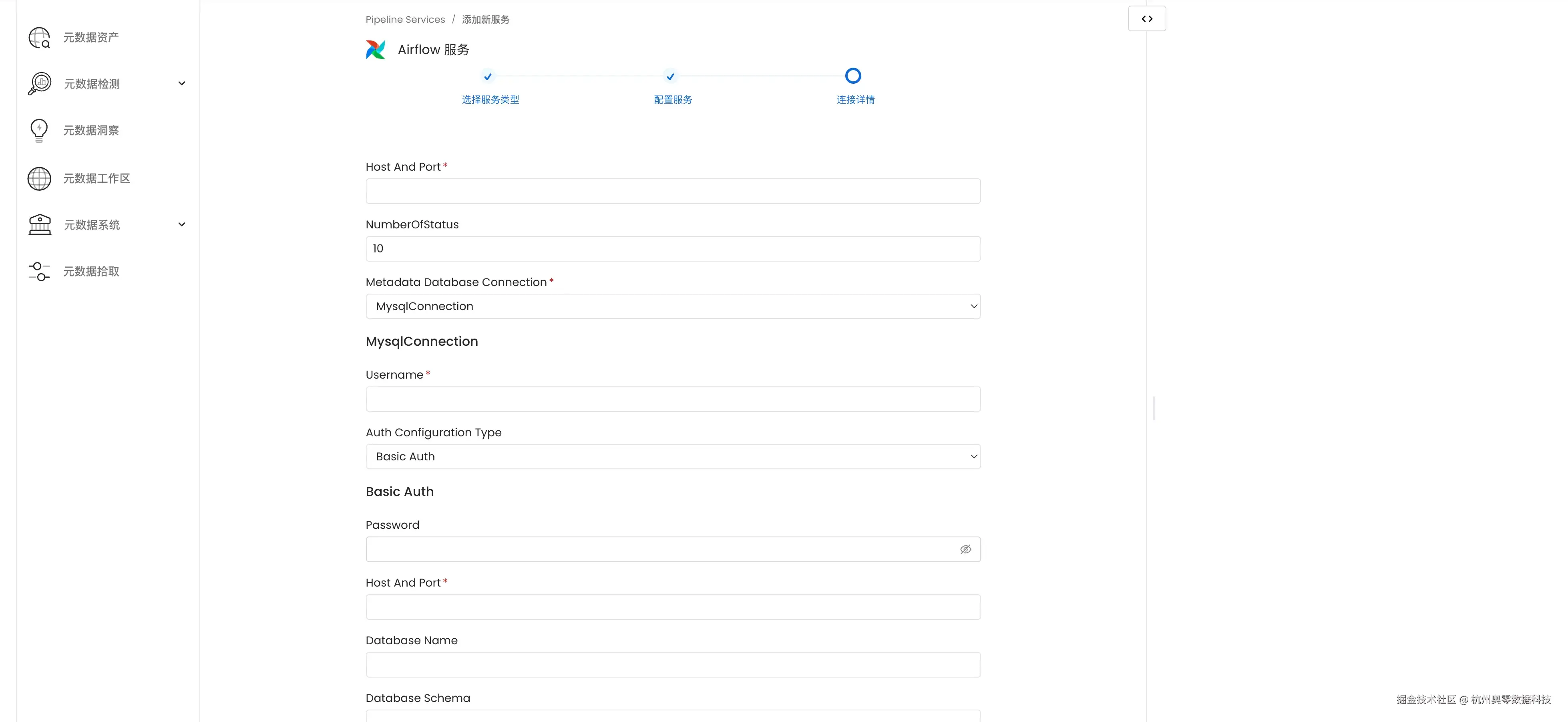Click the 元数据系统 bank building icon
The height and width of the screenshot is (722, 1568).
click(40, 225)
